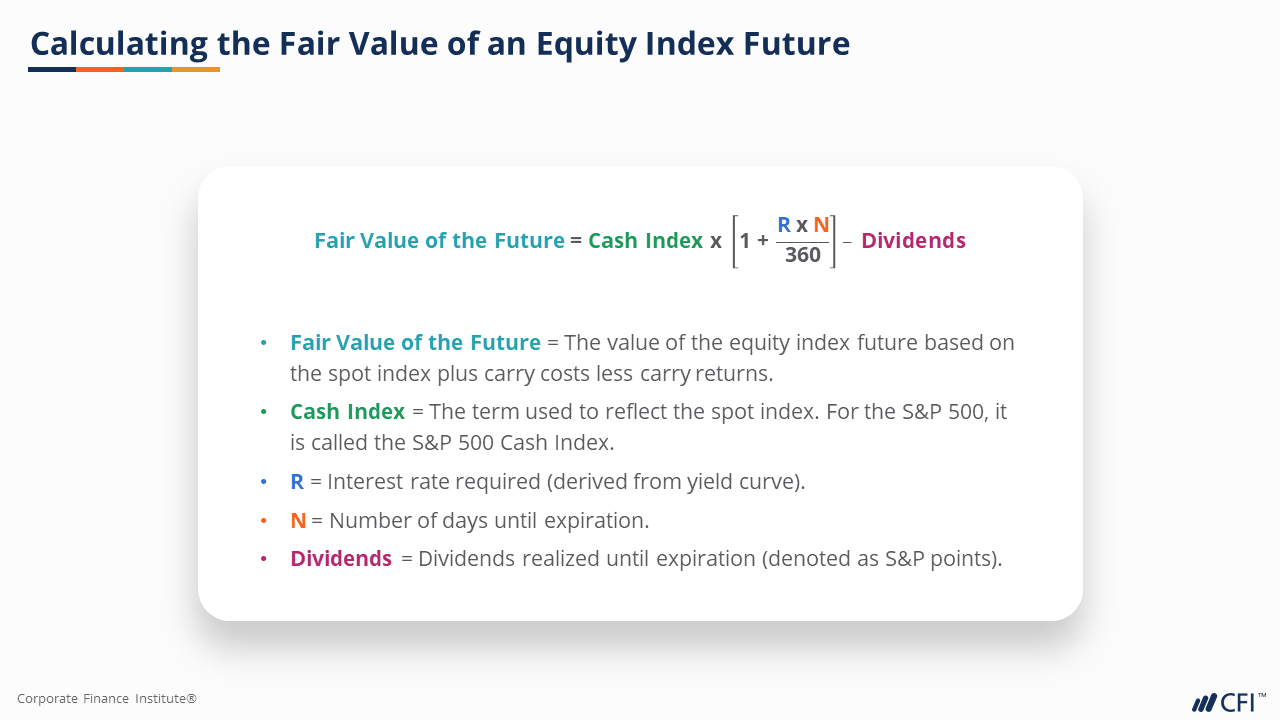This screenshot has height=720, width=1280.
Task: Click the orange N in the formula numerator
Action: pyautogui.click(x=821, y=225)
